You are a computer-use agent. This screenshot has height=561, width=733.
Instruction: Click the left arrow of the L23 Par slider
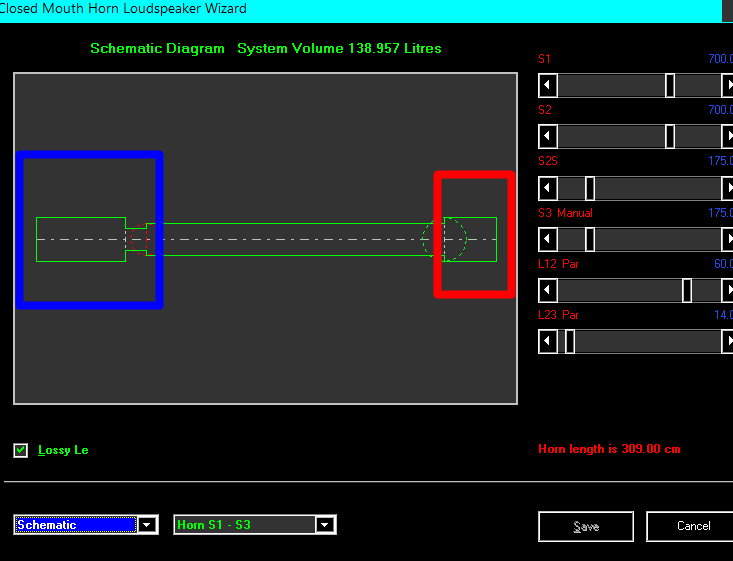coord(548,342)
